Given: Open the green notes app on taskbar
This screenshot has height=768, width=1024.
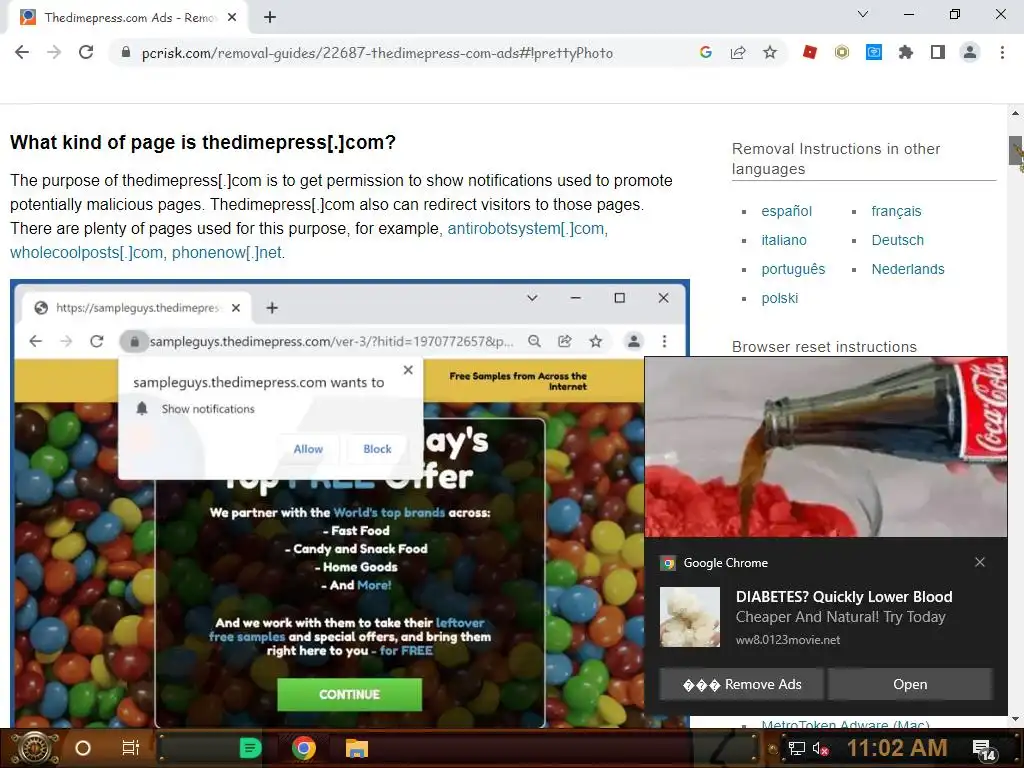Looking at the screenshot, I should point(250,748).
